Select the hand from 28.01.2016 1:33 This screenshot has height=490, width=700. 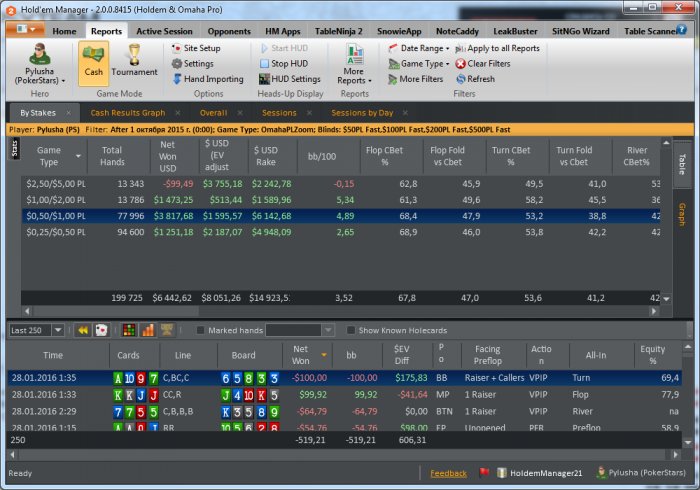pos(344,394)
